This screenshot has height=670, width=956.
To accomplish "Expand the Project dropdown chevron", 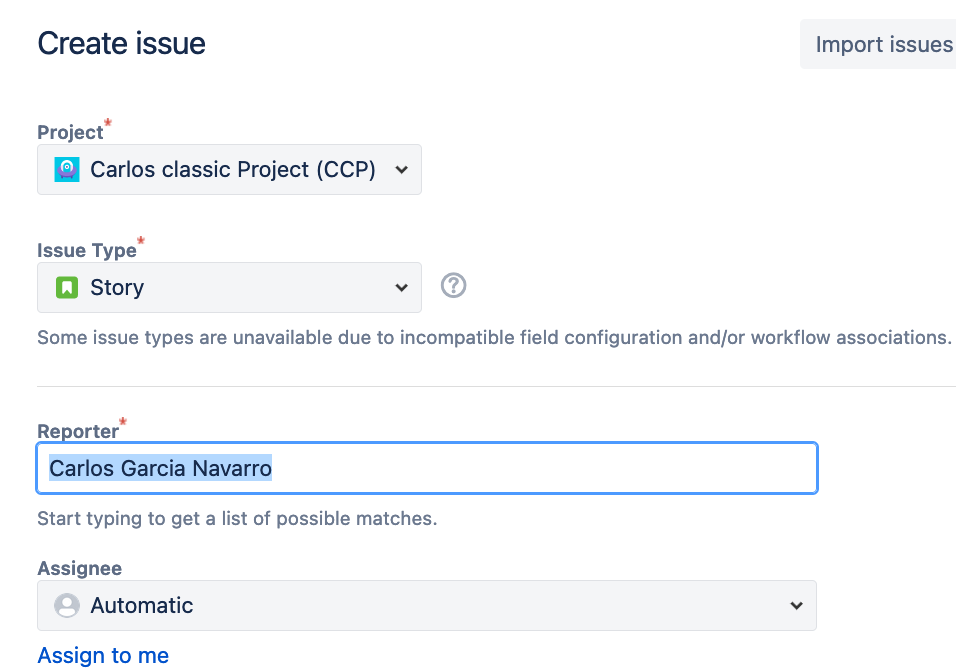I will (401, 170).
